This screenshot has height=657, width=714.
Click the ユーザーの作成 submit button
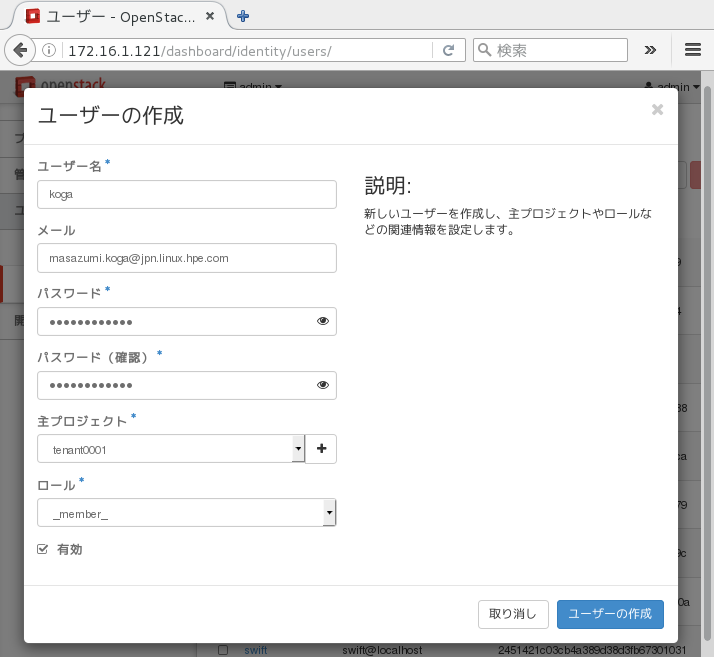click(x=610, y=614)
